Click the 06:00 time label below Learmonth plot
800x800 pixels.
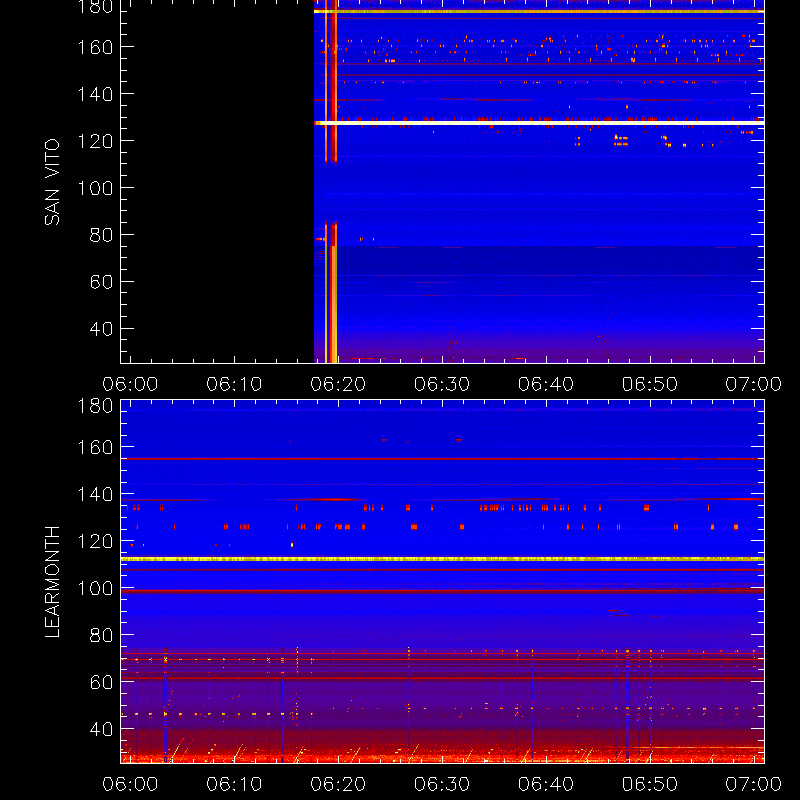pos(130,784)
